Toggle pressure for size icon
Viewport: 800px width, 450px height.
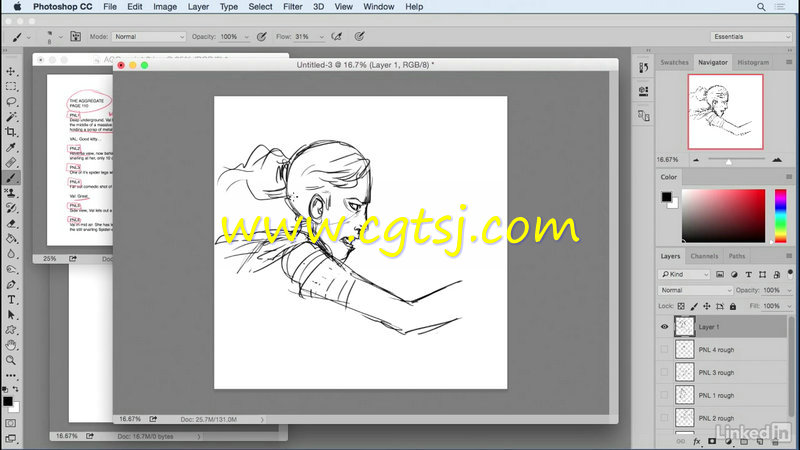click(x=359, y=37)
